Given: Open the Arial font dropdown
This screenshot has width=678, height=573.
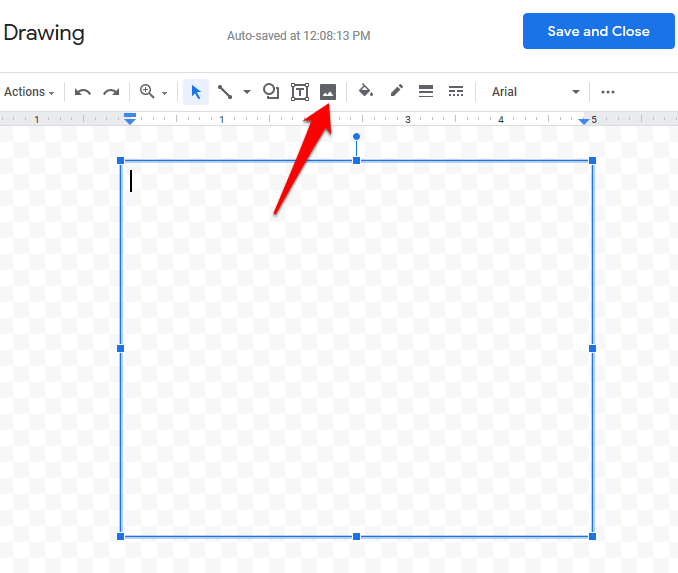Looking at the screenshot, I should tap(535, 92).
